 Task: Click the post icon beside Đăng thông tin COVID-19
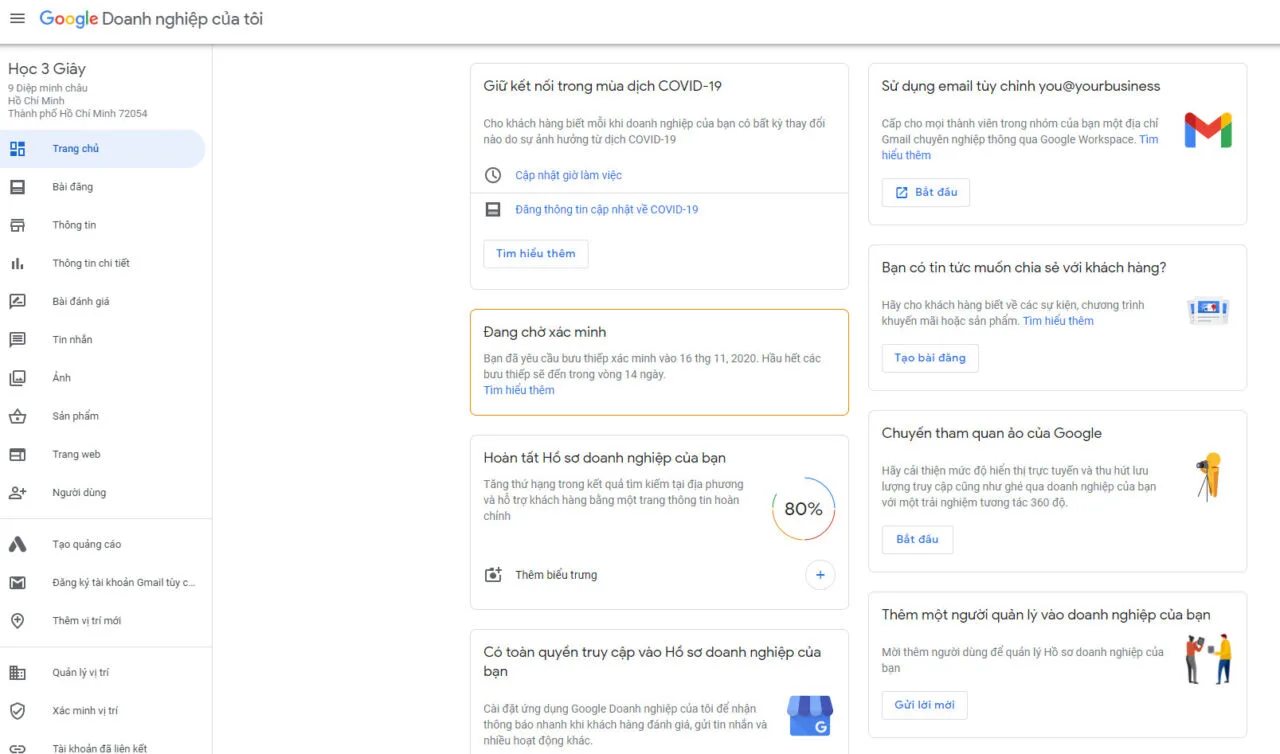pos(492,210)
